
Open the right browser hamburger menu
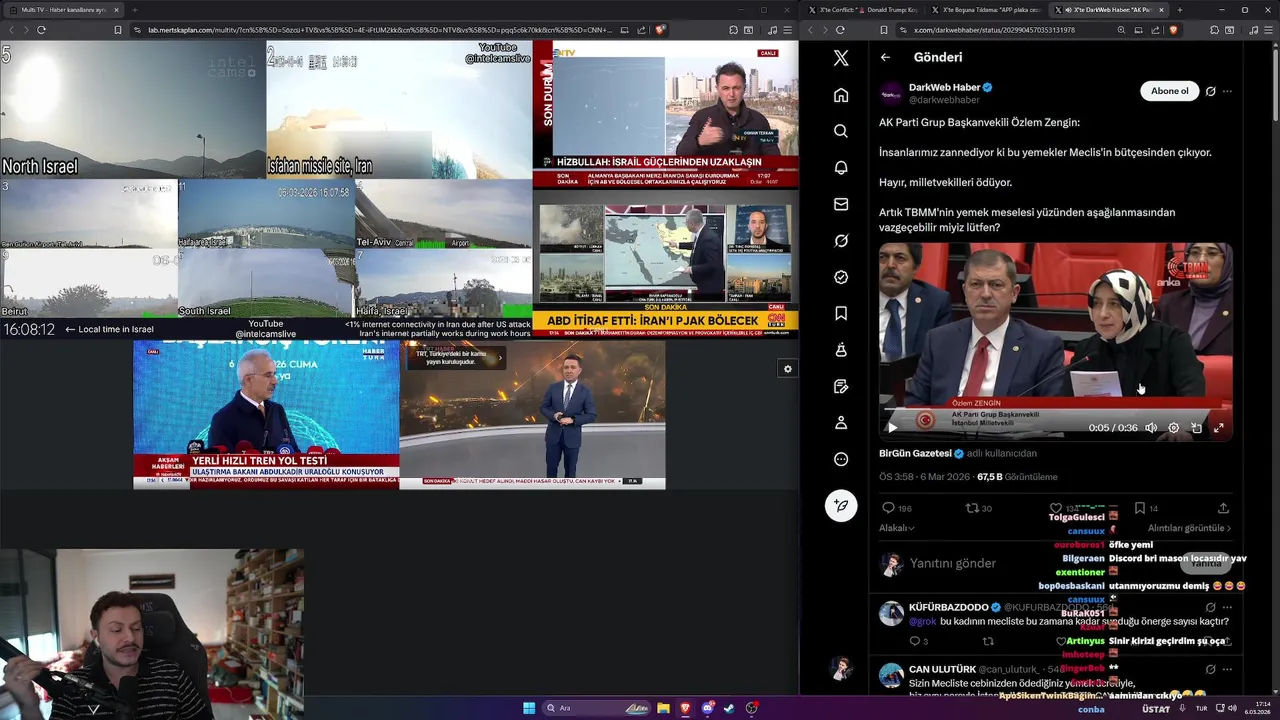point(1268,30)
